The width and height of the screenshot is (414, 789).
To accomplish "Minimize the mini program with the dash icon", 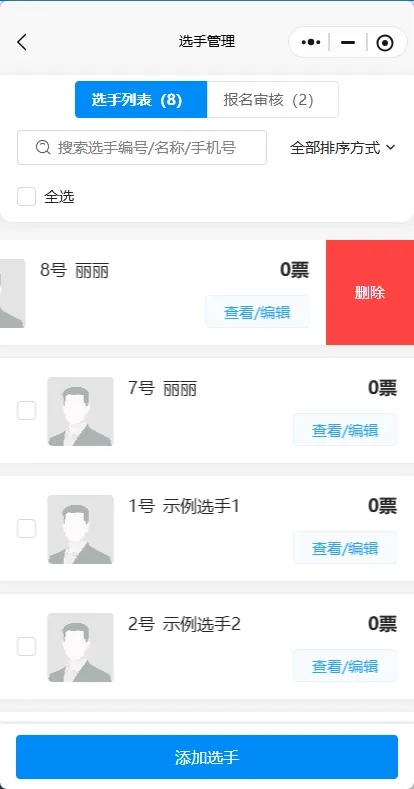I will point(348,43).
